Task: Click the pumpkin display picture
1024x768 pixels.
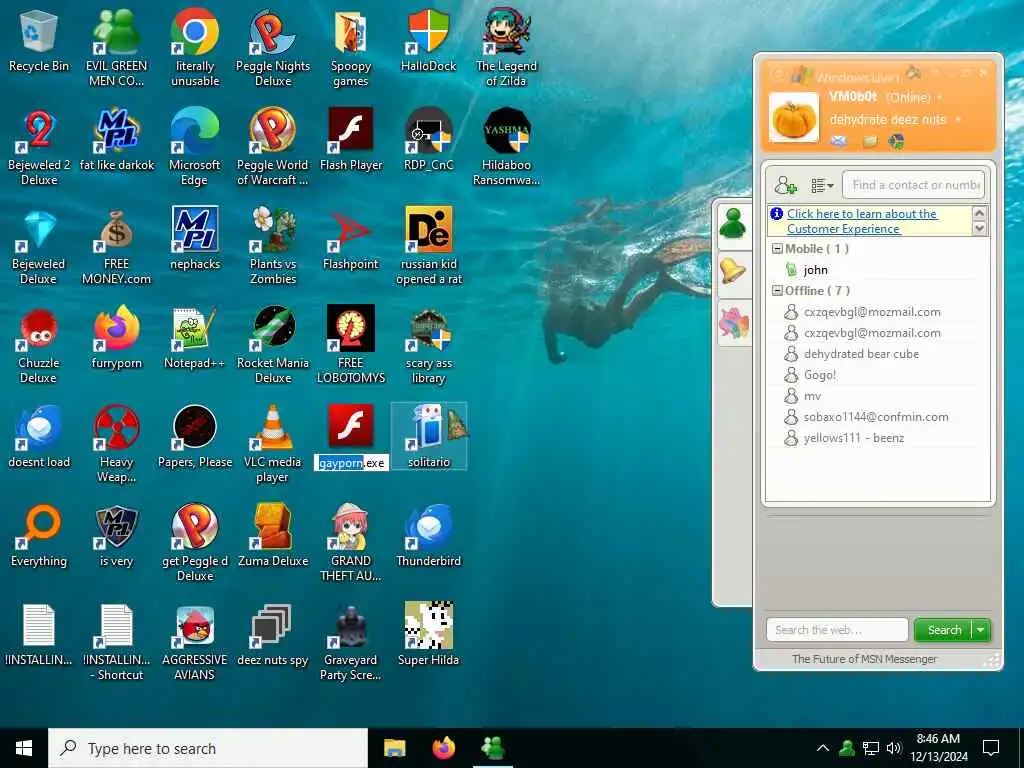Action: [793, 118]
